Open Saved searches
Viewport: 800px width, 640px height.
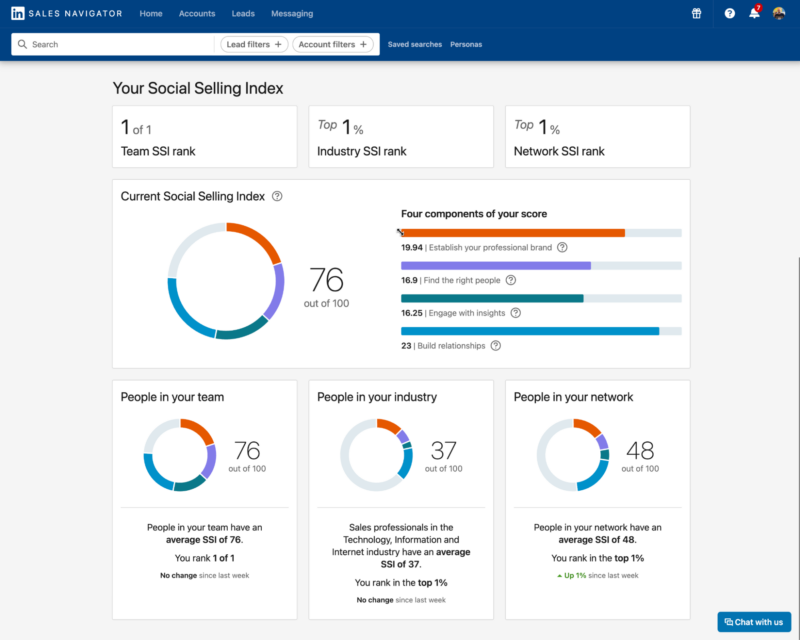click(x=415, y=44)
